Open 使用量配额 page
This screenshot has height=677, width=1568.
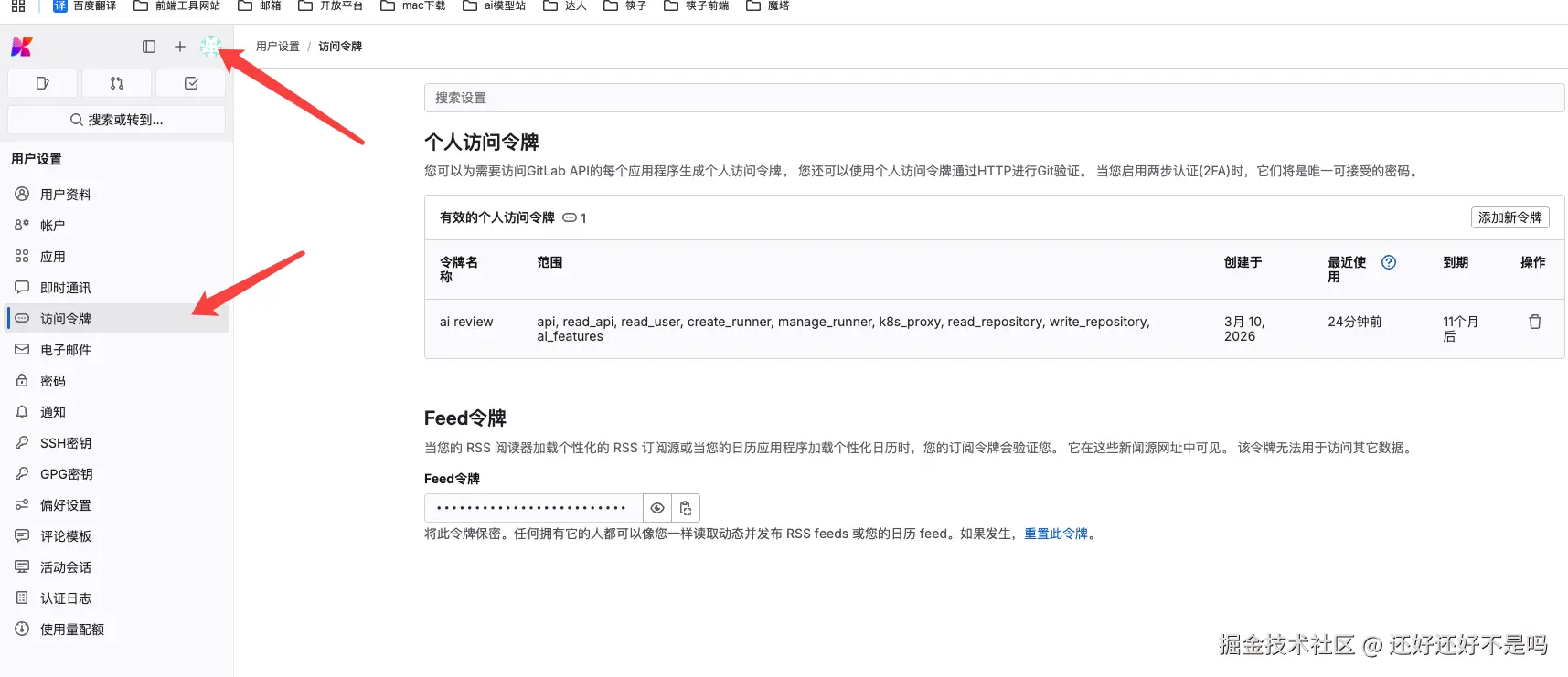(117, 629)
